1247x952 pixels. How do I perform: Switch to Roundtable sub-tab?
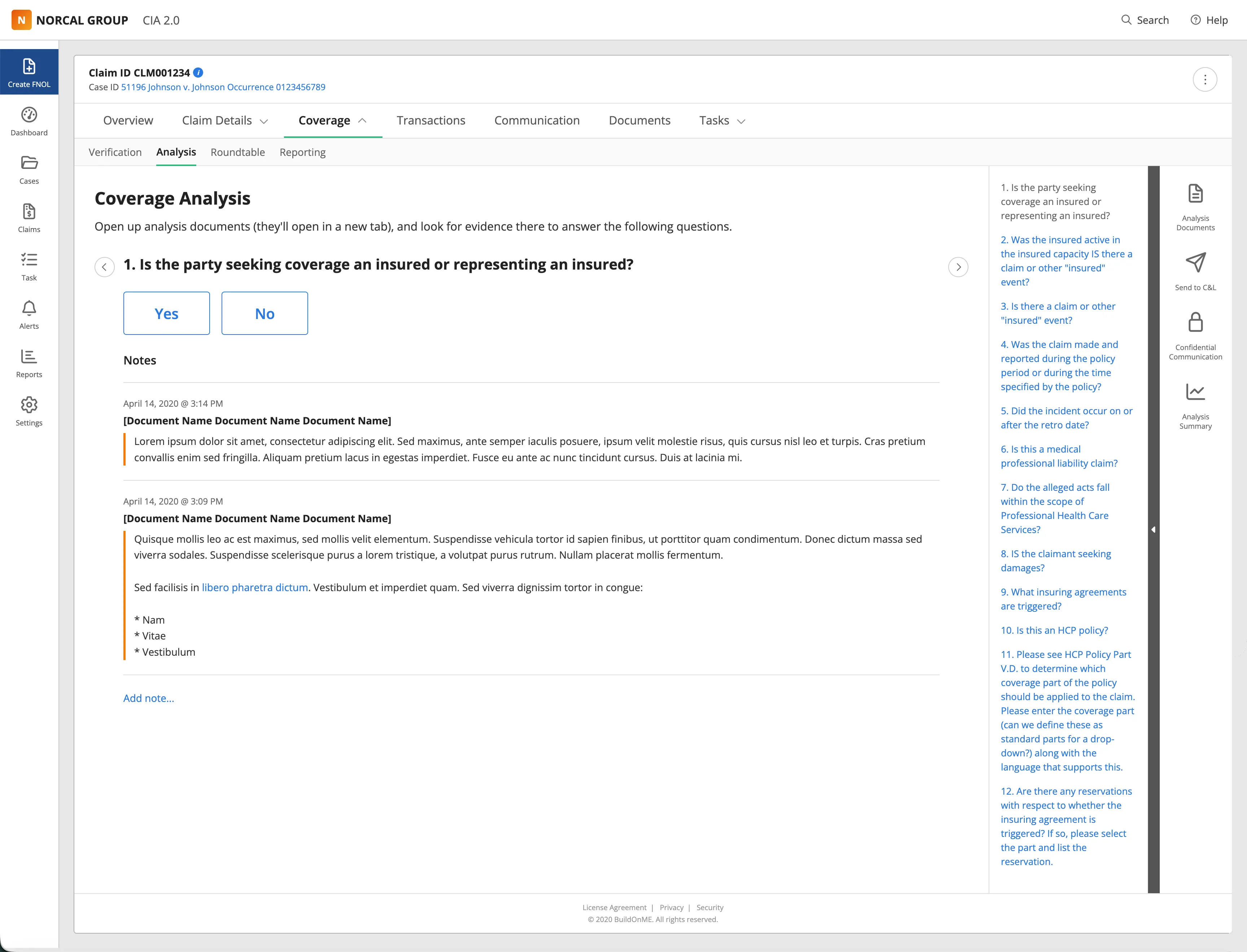tap(237, 152)
